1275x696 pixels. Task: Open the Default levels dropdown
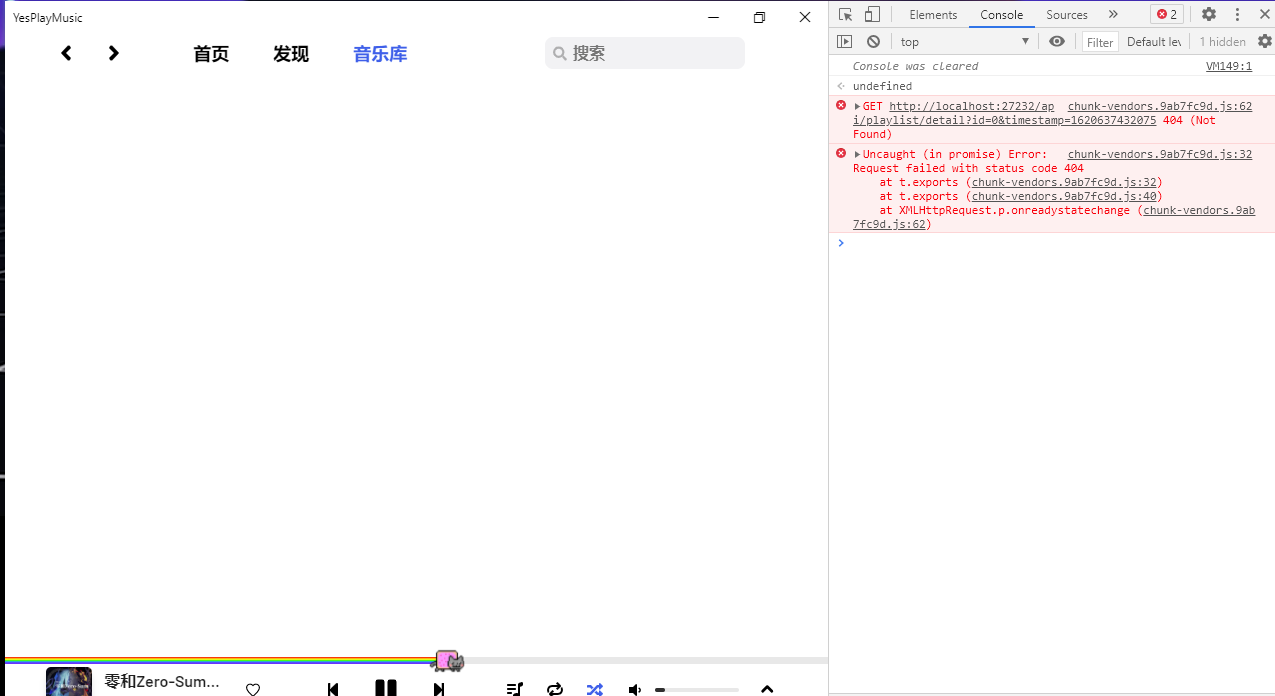1154,41
